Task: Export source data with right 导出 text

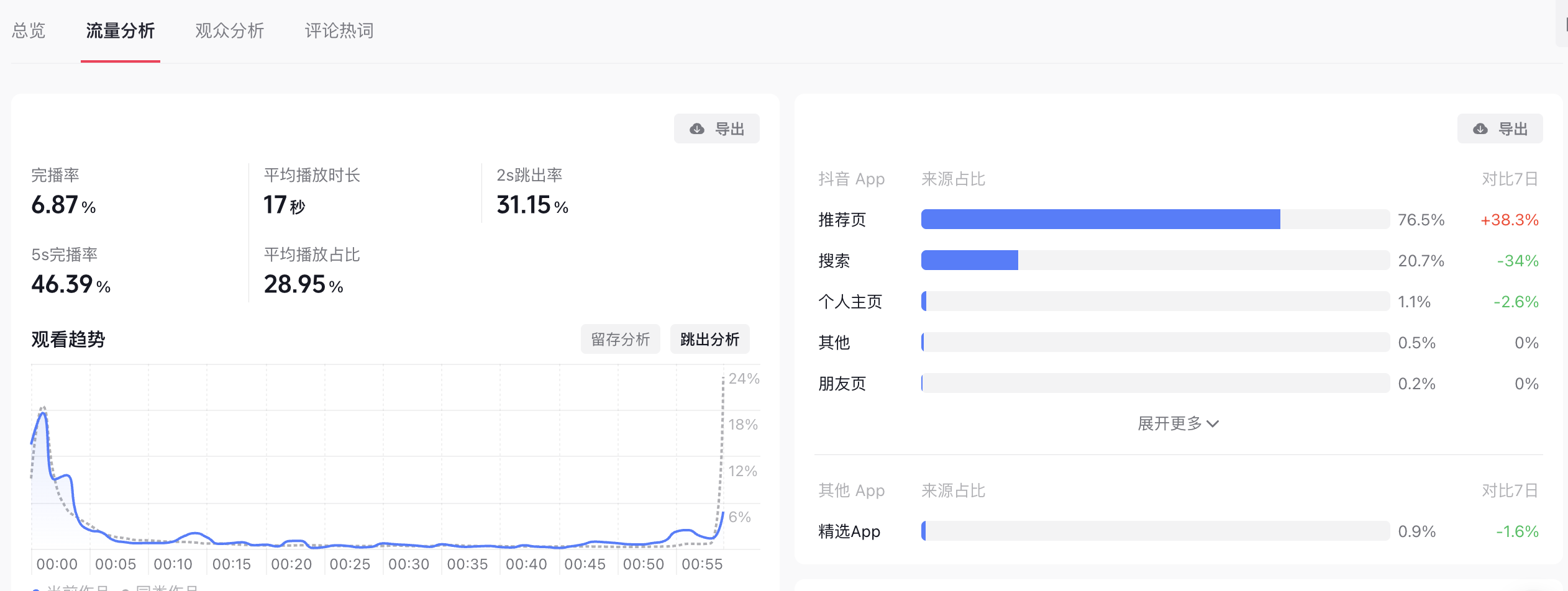Action: (1513, 129)
